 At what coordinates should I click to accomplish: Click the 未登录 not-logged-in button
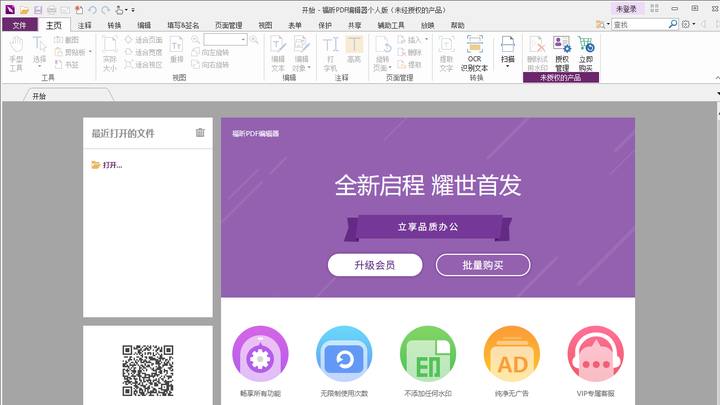tap(626, 9)
